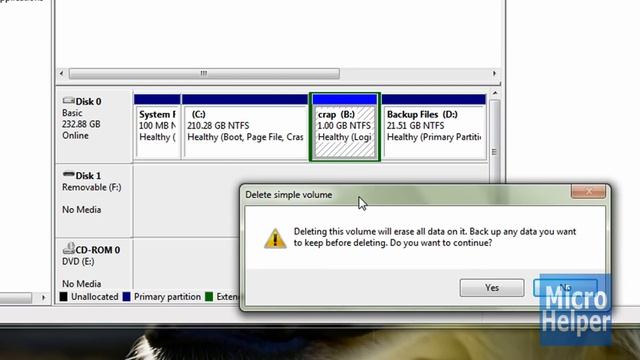Click the "Removable (F:)" text
The height and width of the screenshot is (360, 640).
[92, 187]
